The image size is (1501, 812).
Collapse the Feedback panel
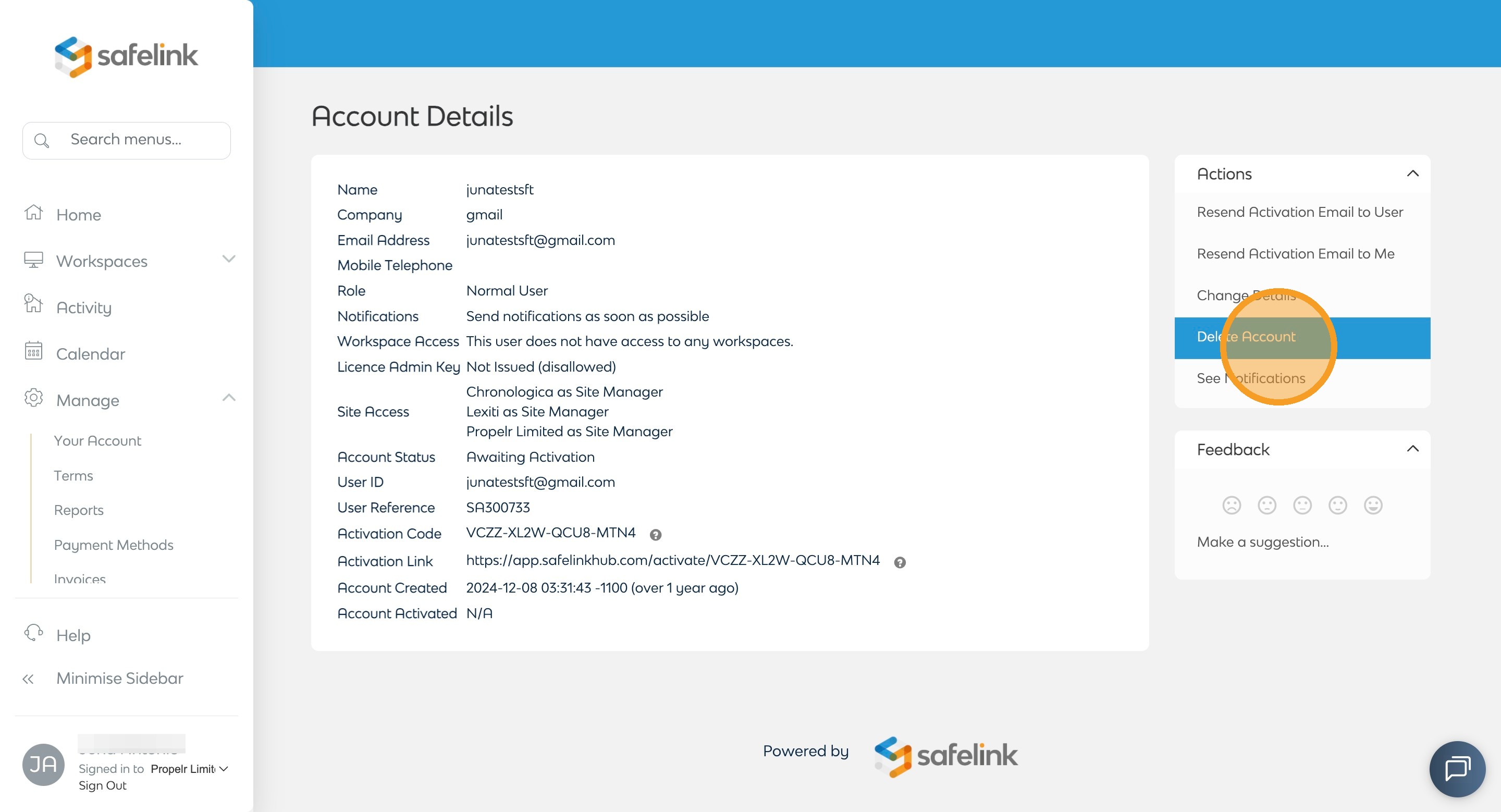coord(1412,449)
